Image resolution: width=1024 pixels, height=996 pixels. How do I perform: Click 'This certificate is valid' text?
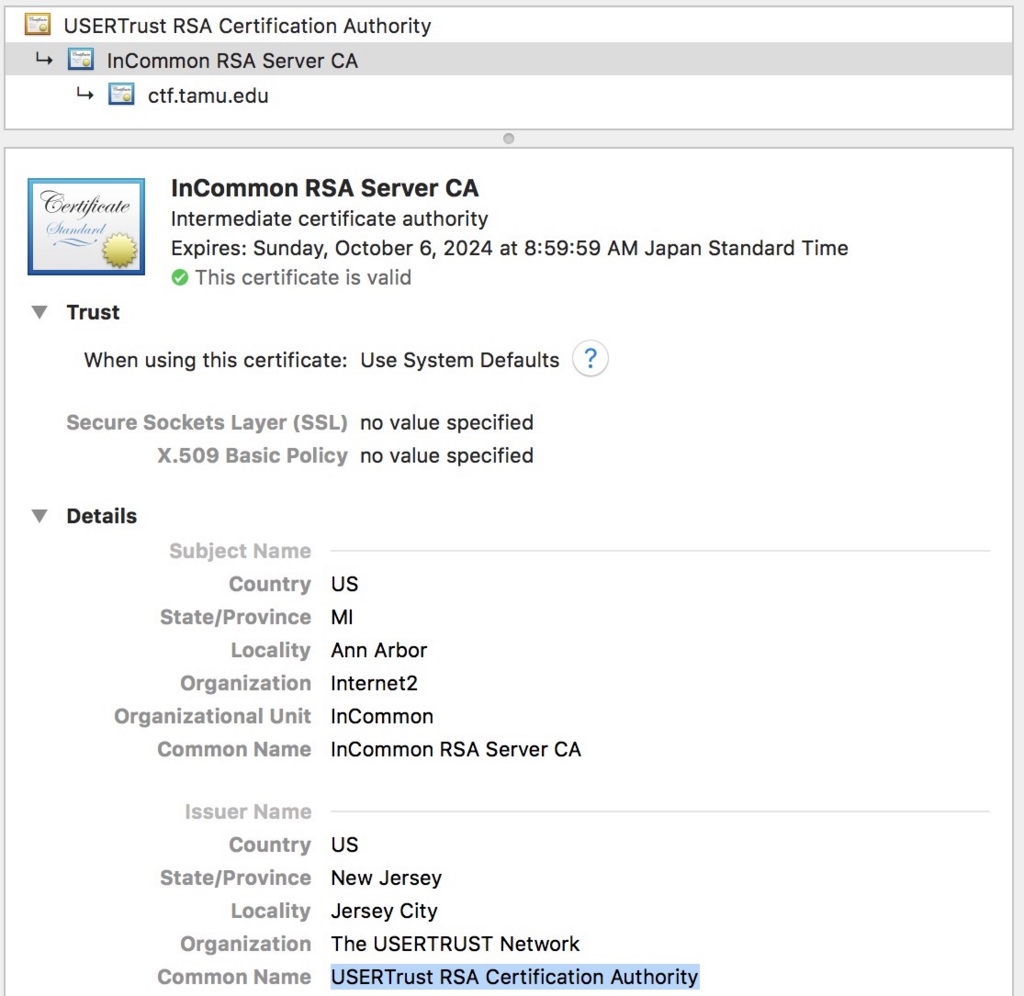pyautogui.click(x=303, y=278)
